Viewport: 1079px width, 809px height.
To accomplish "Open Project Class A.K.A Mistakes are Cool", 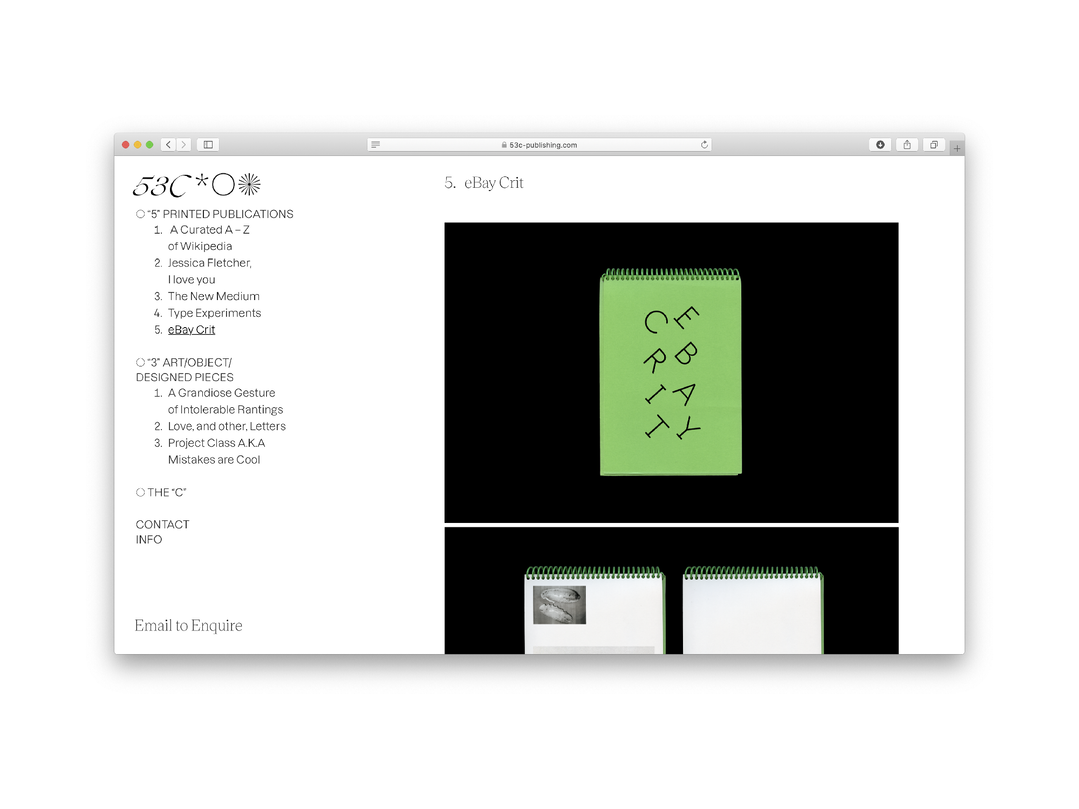I will pos(216,451).
